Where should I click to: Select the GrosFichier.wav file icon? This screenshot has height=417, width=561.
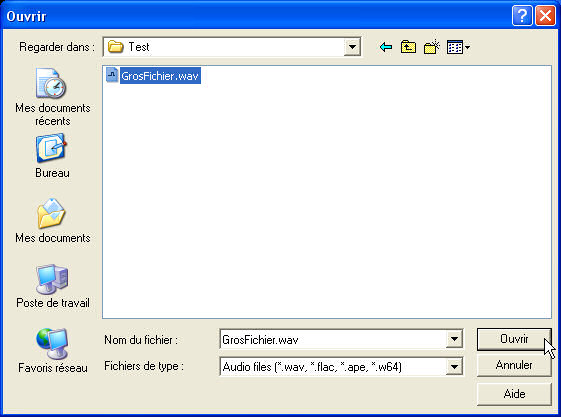coord(112,75)
